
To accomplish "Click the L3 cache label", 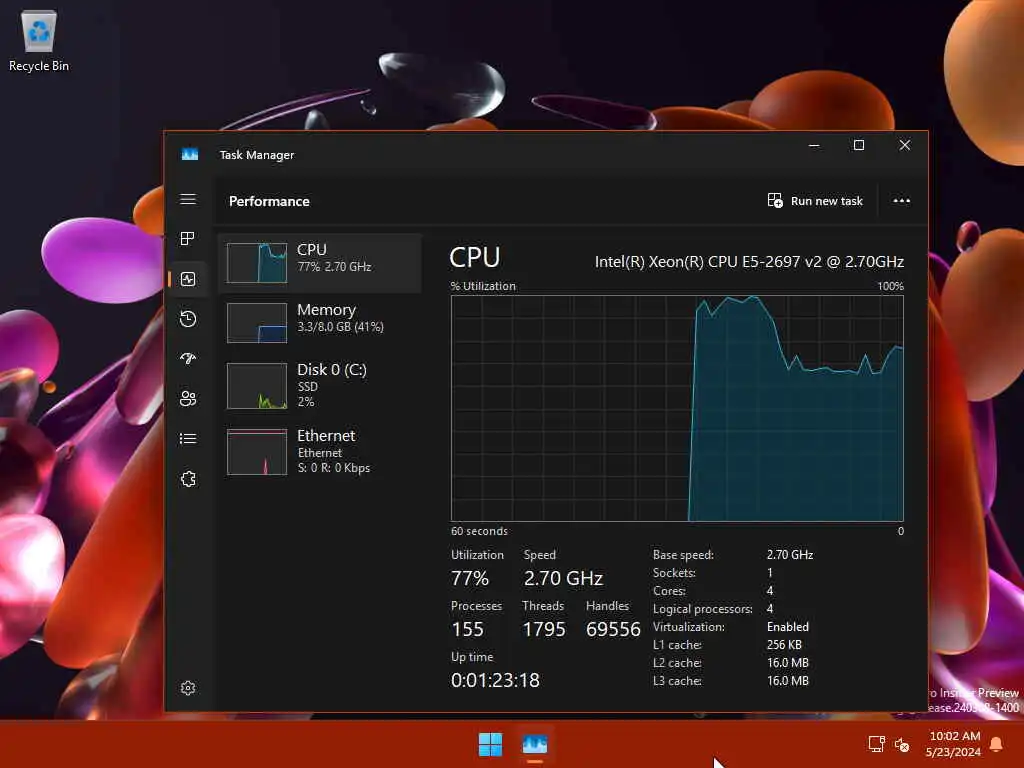I will click(677, 680).
